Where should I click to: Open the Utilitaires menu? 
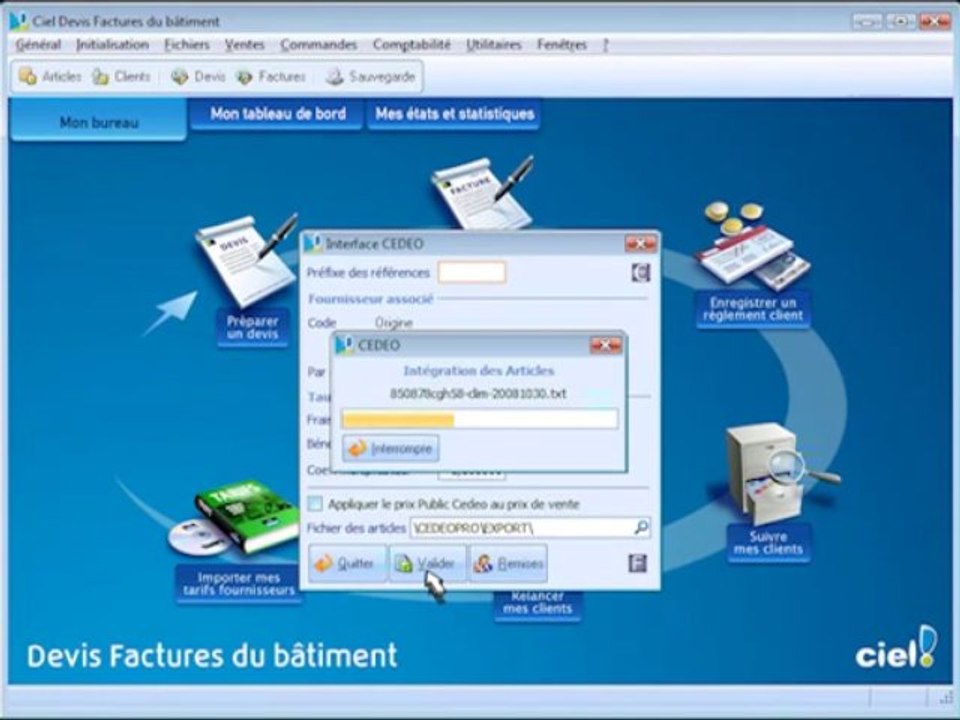click(493, 45)
